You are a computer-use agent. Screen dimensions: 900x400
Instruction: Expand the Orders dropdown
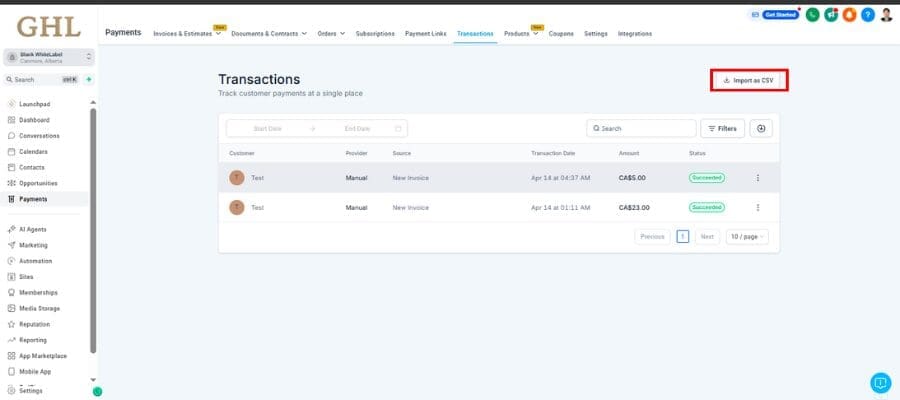click(331, 34)
